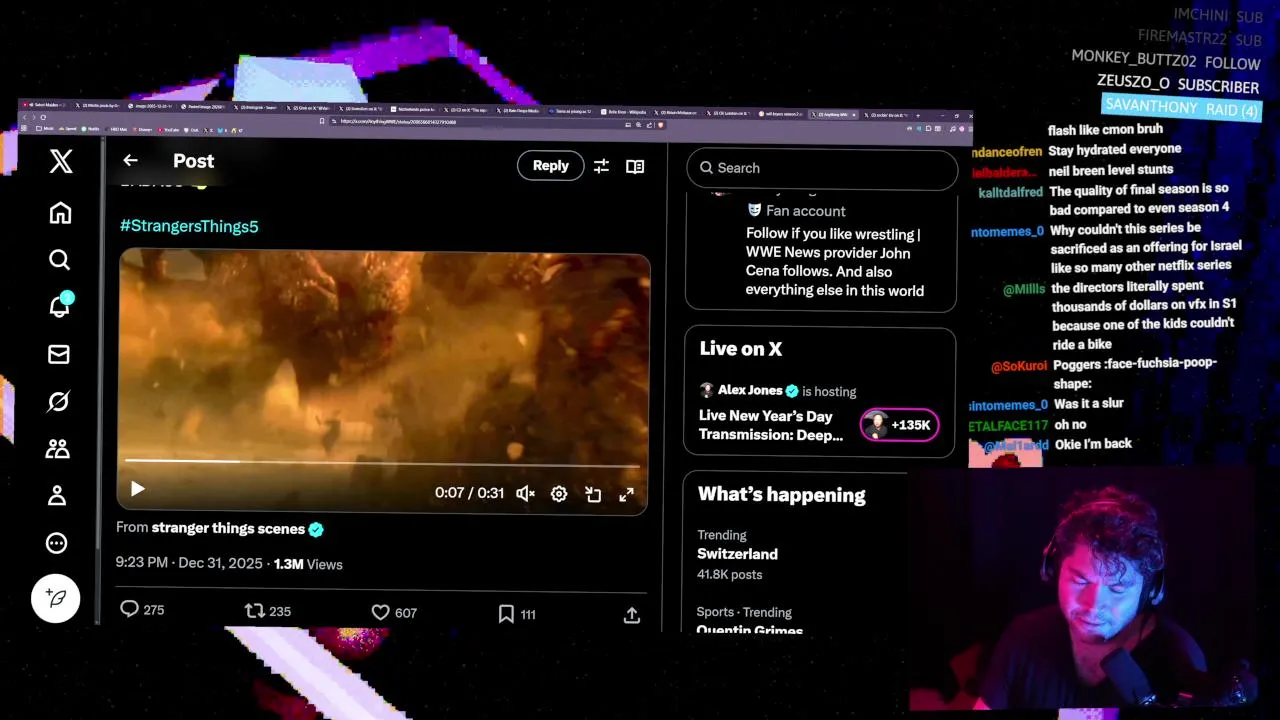
Task: Click the Live on X heading
Action: [741, 349]
